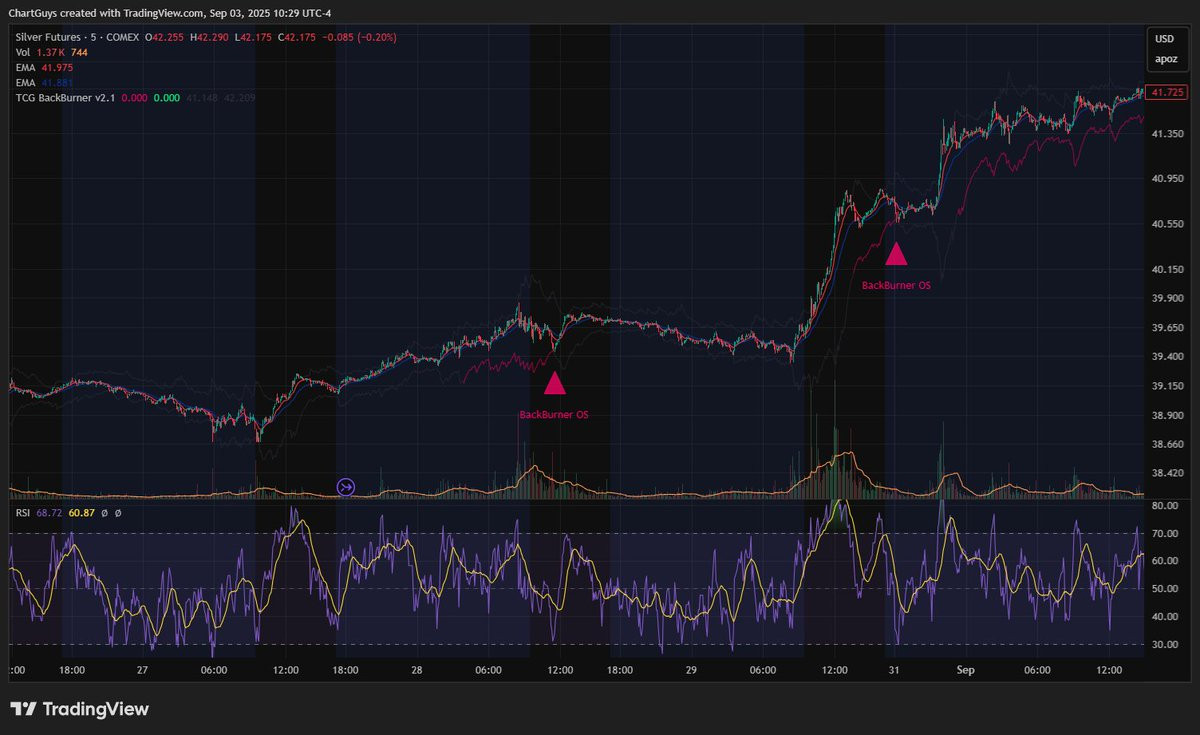This screenshot has height=735, width=1200.
Task: Click the 29 date label on time axis
Action: tap(690, 670)
